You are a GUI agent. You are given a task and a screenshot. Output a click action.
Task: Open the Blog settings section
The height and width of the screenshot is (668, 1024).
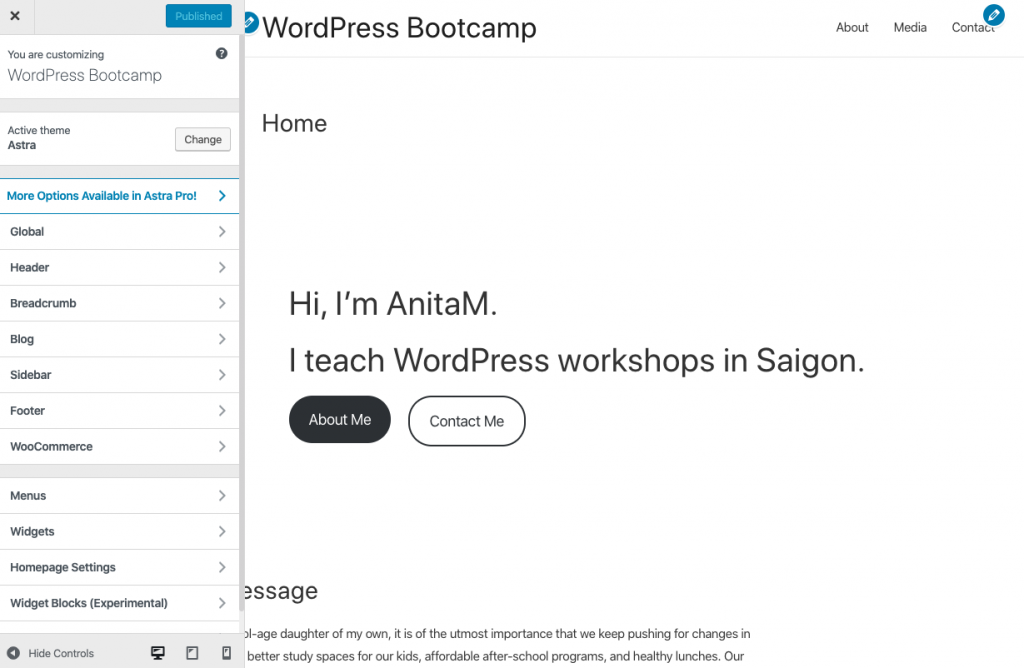(x=120, y=339)
